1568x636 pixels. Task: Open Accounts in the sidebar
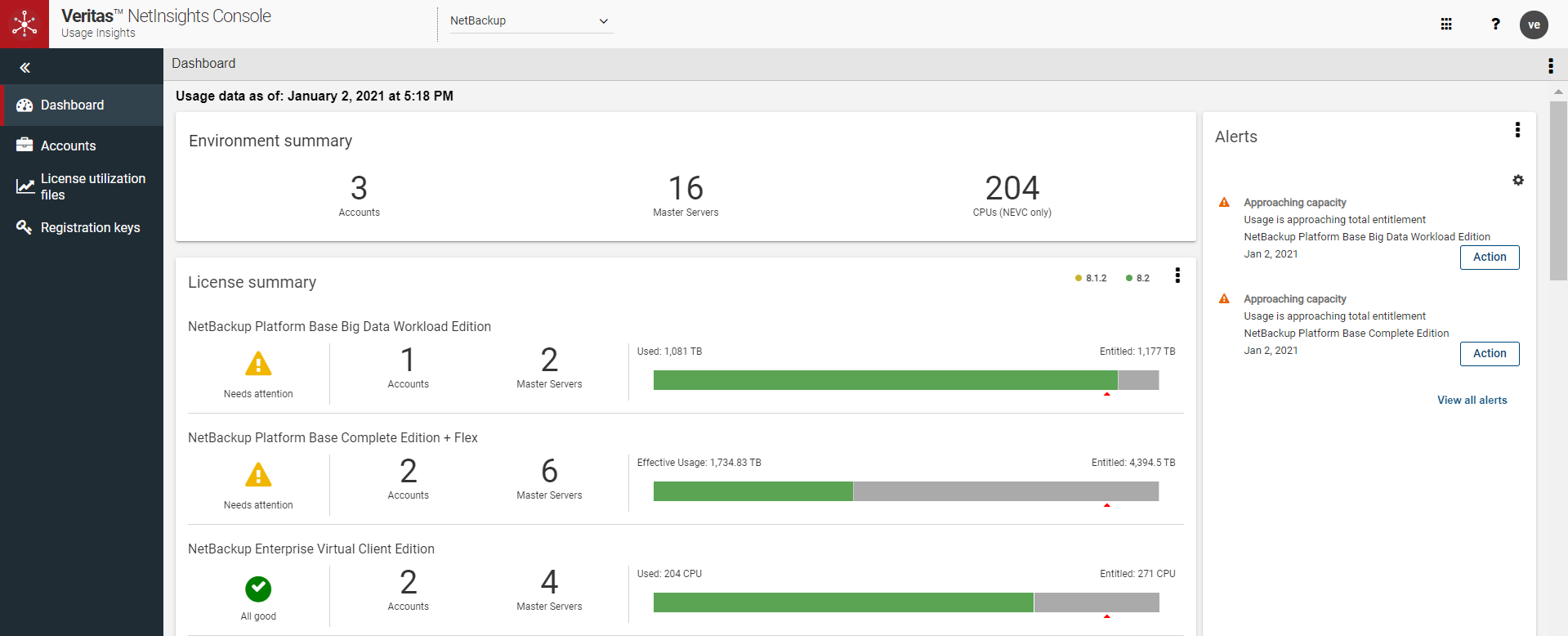[82, 146]
